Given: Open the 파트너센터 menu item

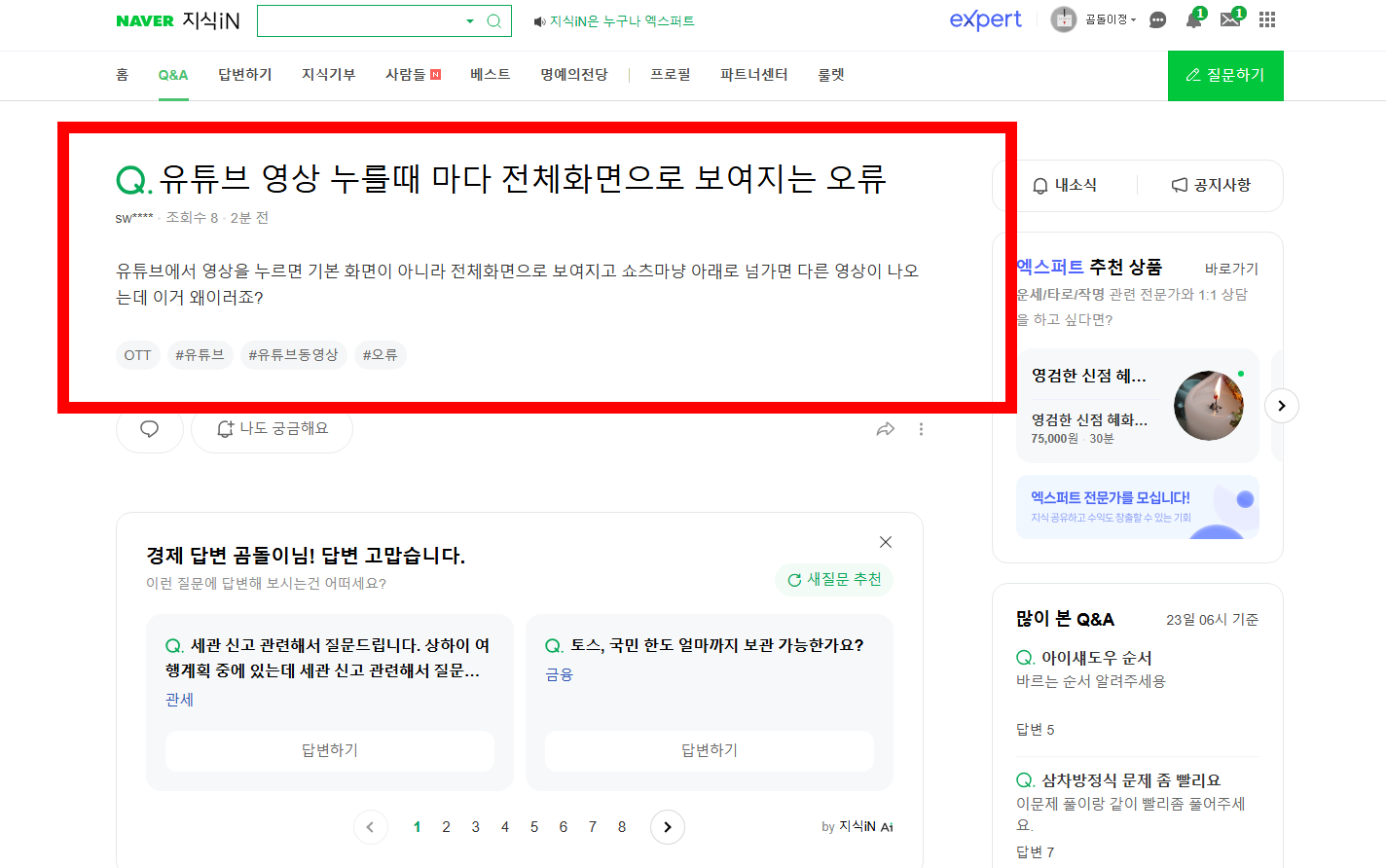Looking at the screenshot, I should coord(754,75).
